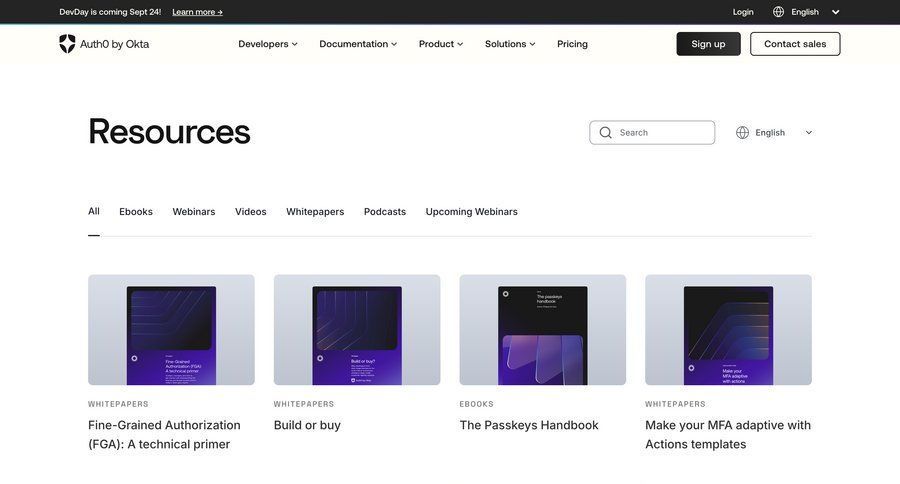Screen dimensions: 900x484
Task: Click the globe icon beside Resources language selector
Action: [742, 132]
